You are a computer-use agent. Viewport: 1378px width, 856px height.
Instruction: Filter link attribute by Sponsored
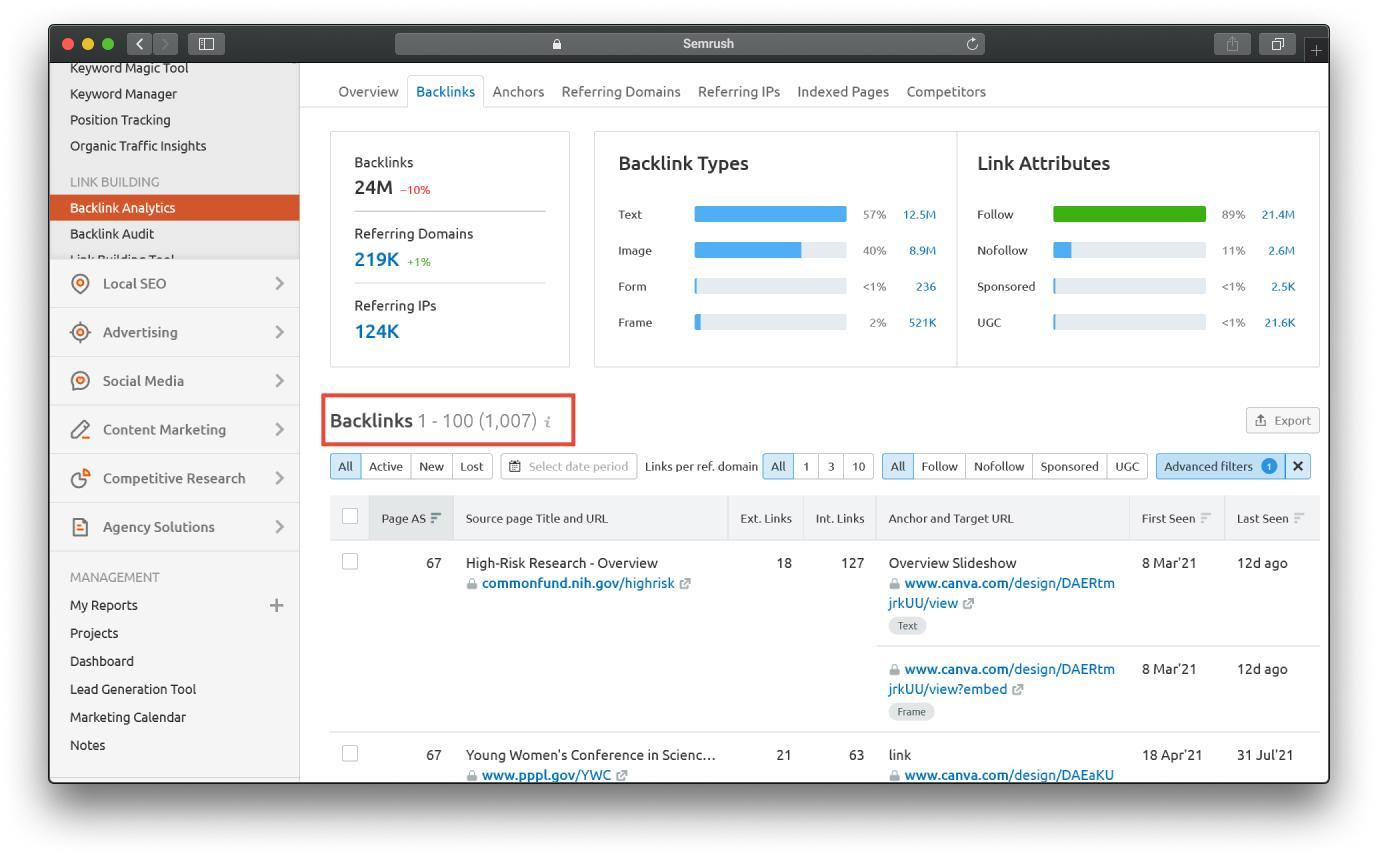click(x=1070, y=466)
